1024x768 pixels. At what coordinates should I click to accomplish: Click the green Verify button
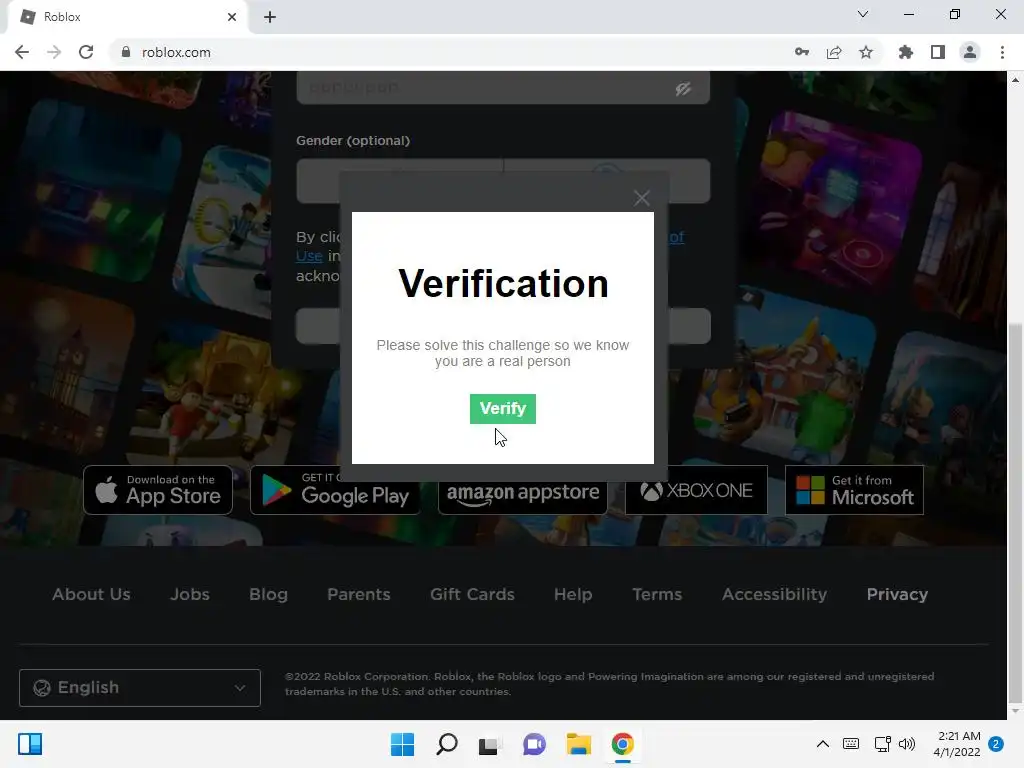(502, 409)
